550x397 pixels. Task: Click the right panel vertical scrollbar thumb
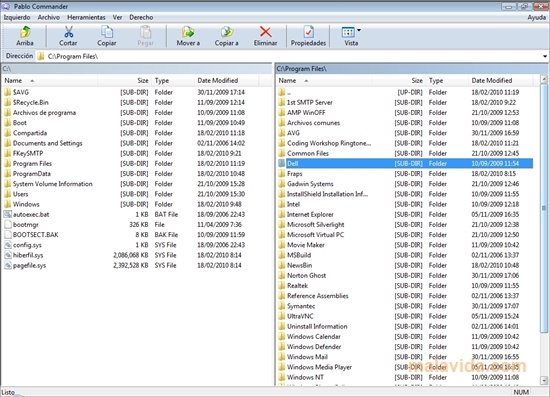tap(544, 208)
